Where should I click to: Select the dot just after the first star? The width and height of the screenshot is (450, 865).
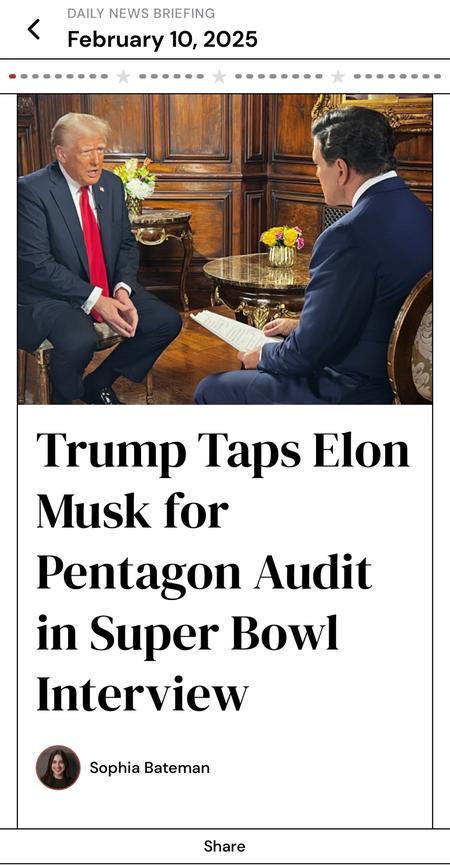(142, 76)
